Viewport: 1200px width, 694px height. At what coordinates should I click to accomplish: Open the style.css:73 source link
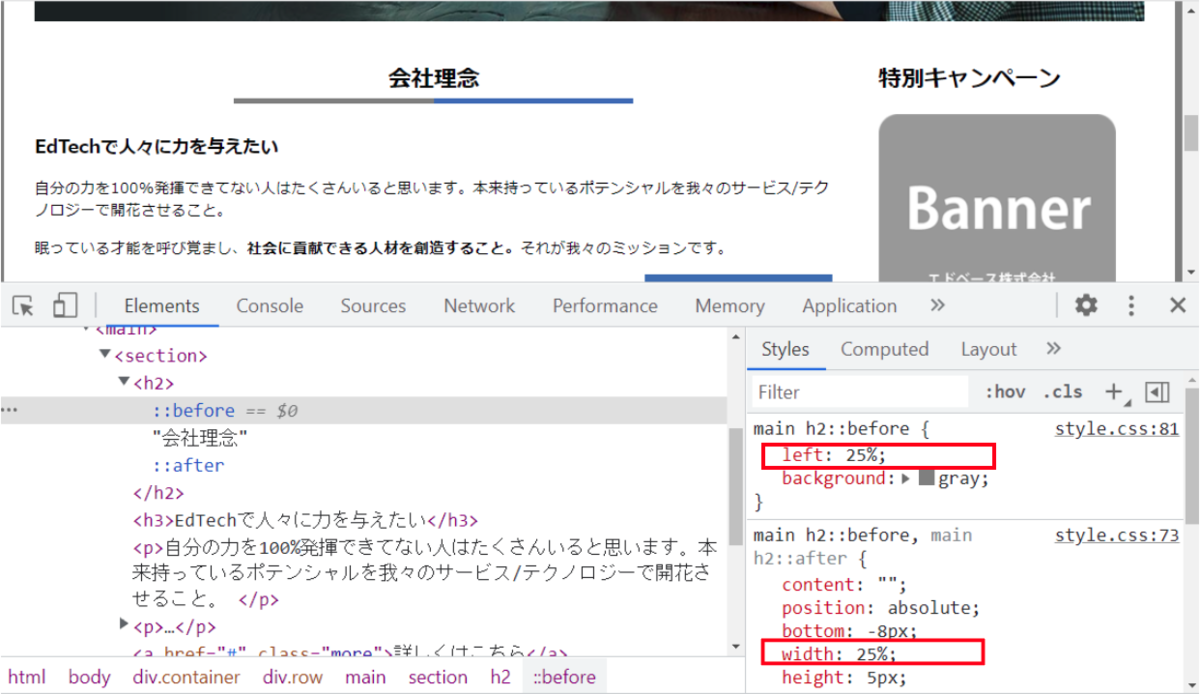tap(1117, 536)
